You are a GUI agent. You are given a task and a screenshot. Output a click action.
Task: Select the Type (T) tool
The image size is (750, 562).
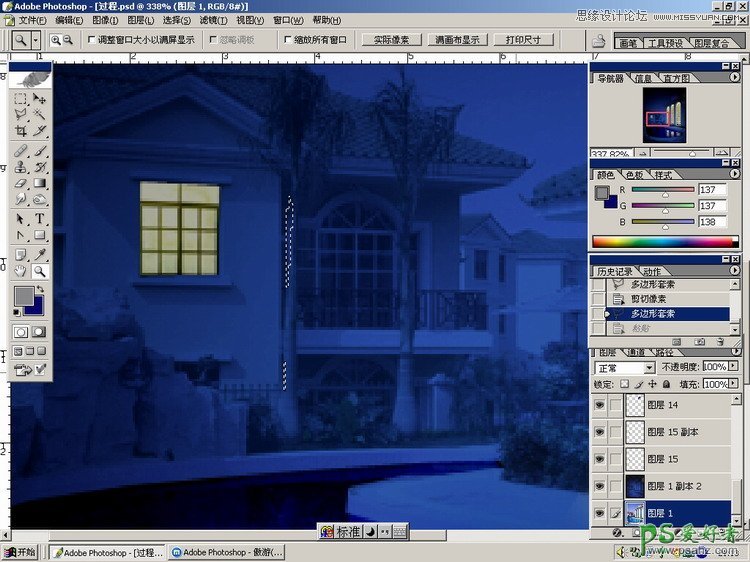pyautogui.click(x=40, y=218)
